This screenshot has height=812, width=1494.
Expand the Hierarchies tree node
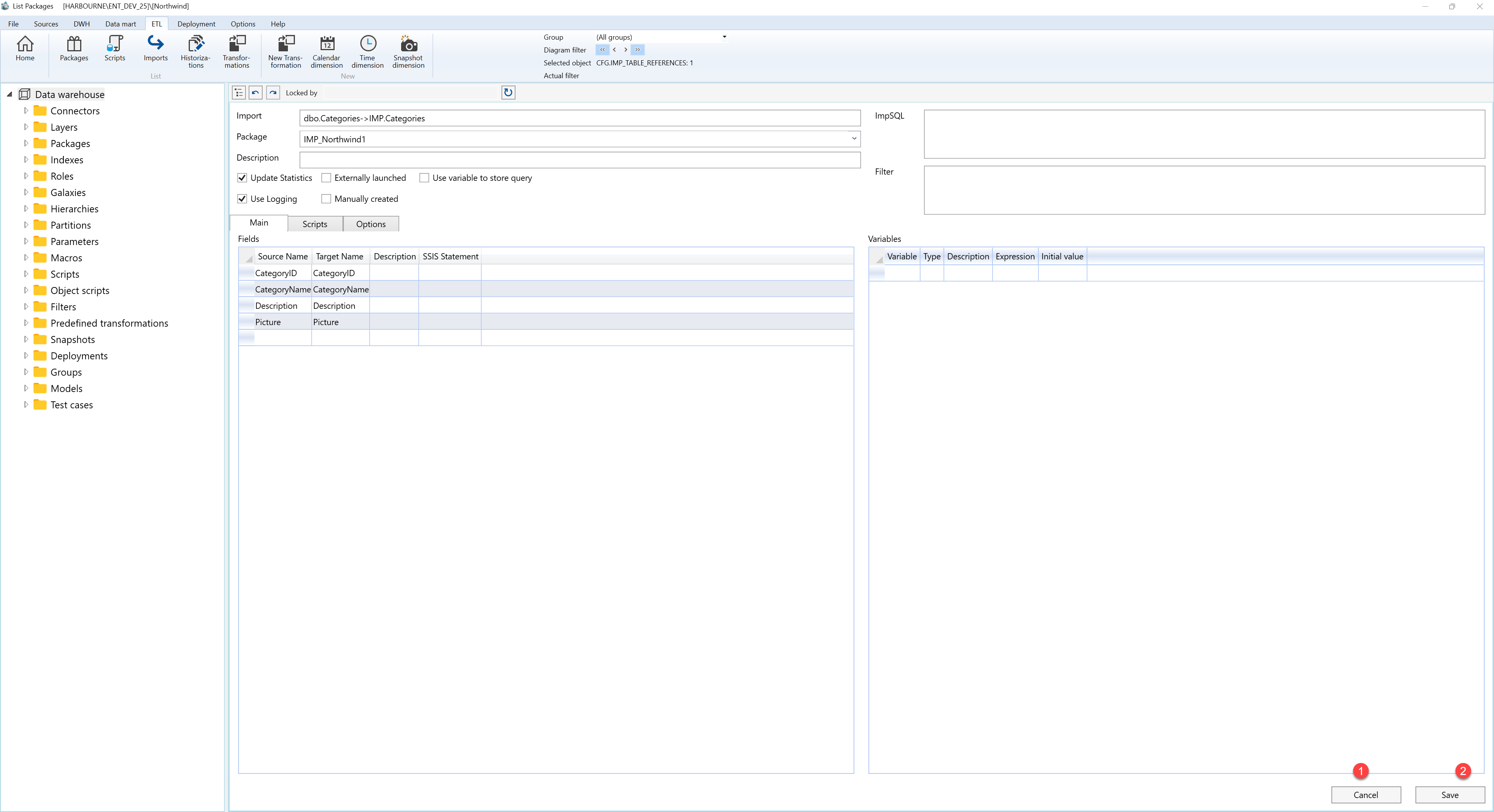pos(26,209)
